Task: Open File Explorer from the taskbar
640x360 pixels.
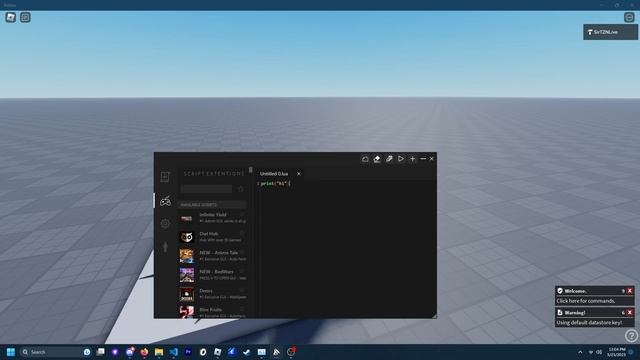Action: pyautogui.click(x=159, y=352)
